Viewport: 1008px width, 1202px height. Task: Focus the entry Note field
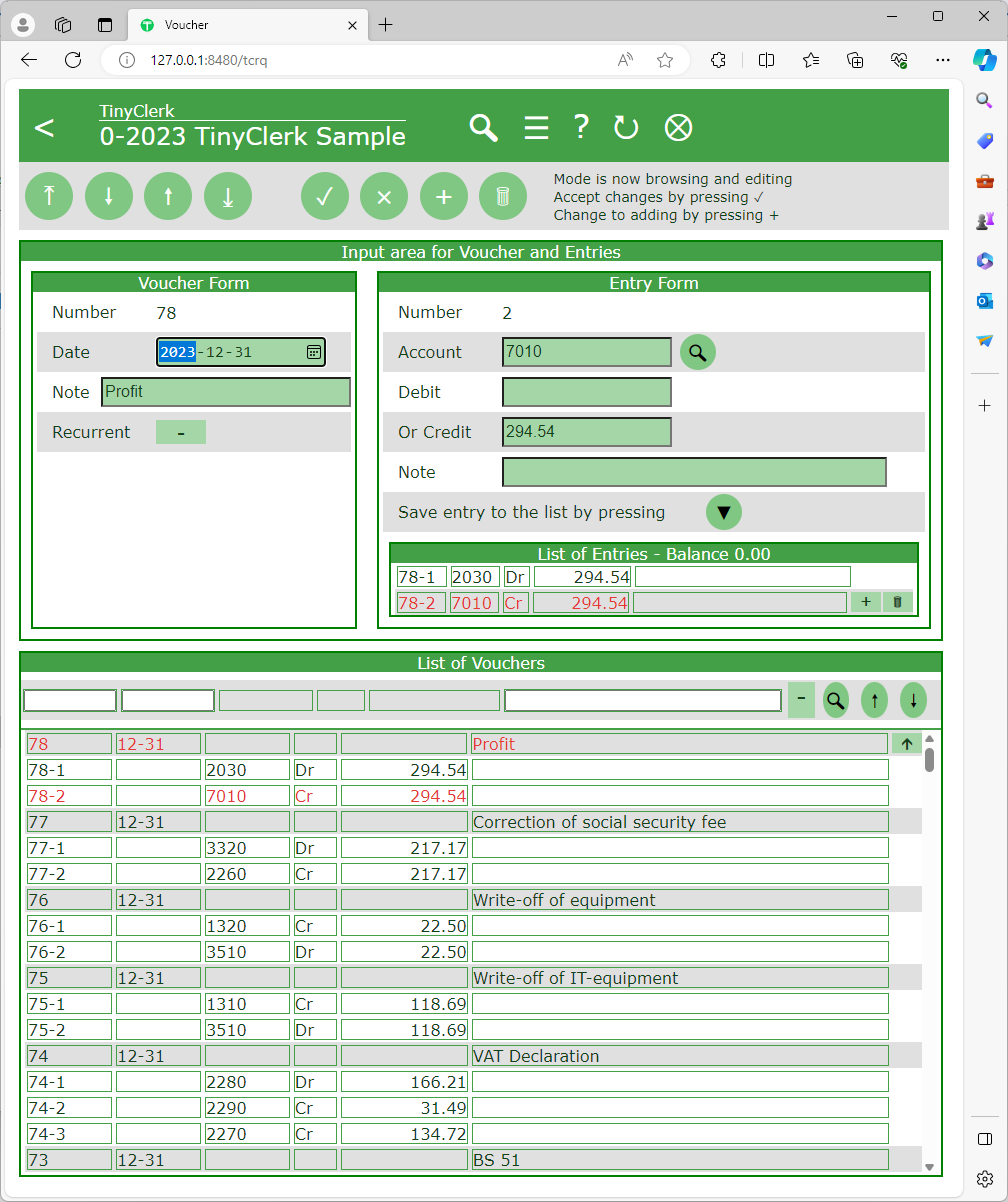694,472
